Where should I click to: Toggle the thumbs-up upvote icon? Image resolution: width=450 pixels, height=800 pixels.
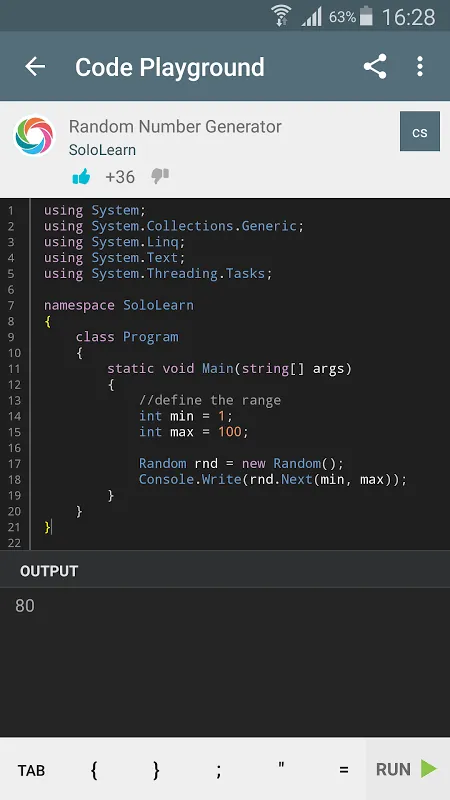point(81,177)
